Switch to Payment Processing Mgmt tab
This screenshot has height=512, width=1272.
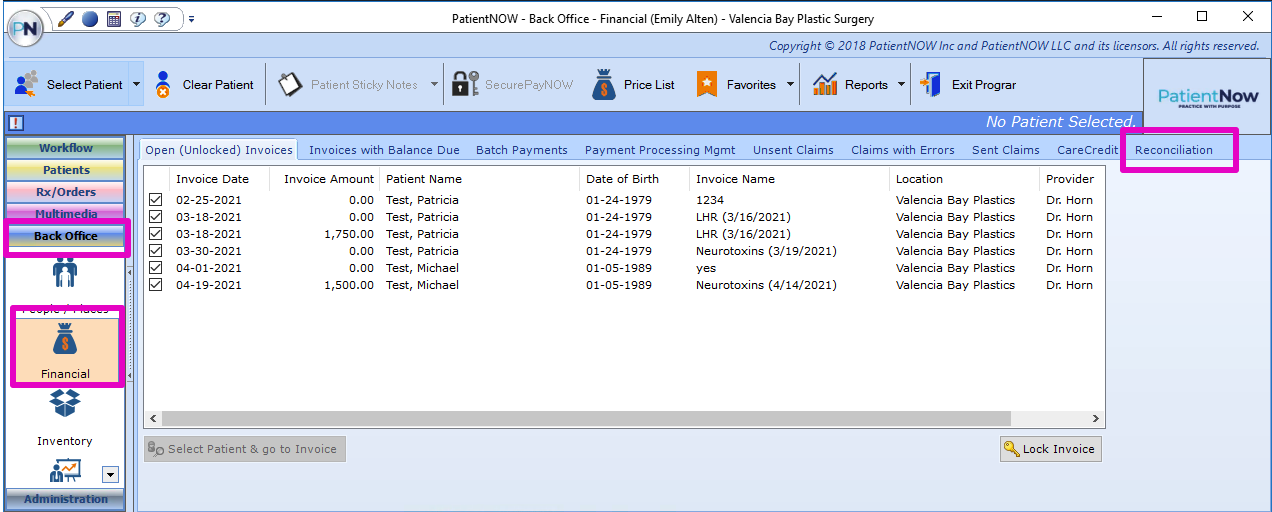660,150
